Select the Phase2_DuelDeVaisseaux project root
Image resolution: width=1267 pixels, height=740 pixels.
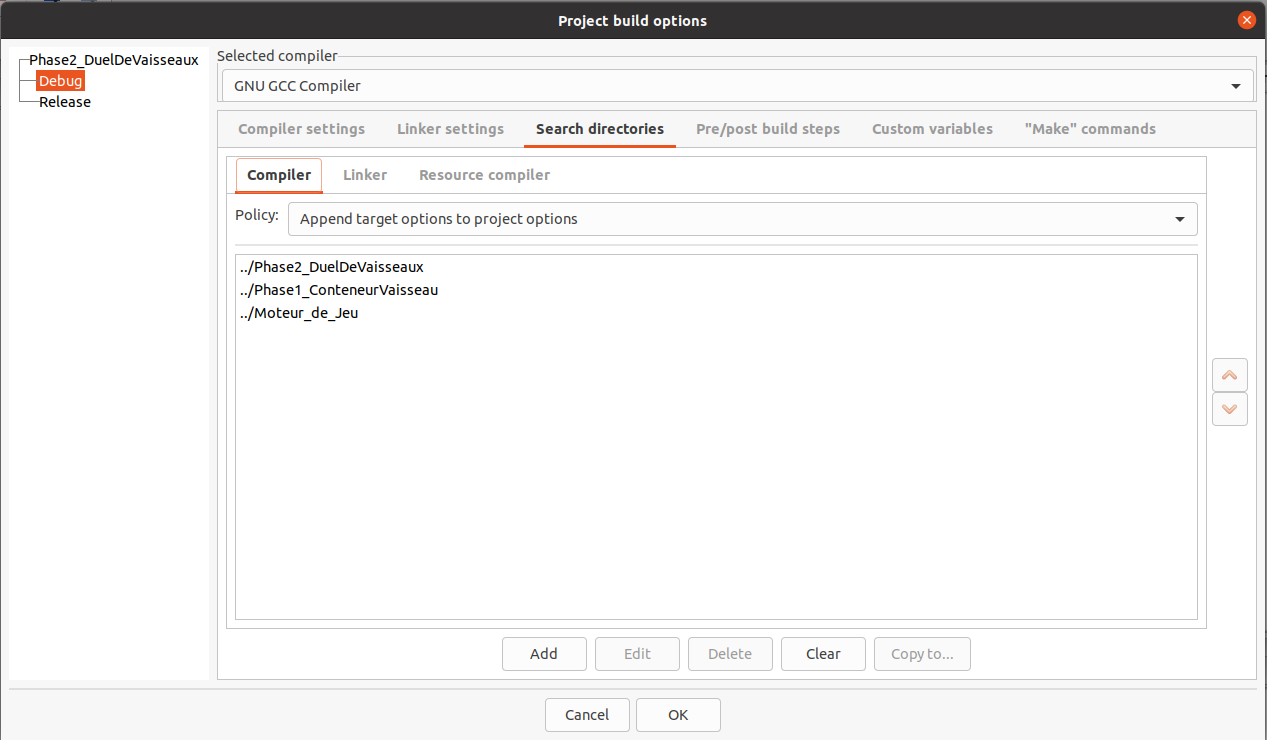point(113,59)
